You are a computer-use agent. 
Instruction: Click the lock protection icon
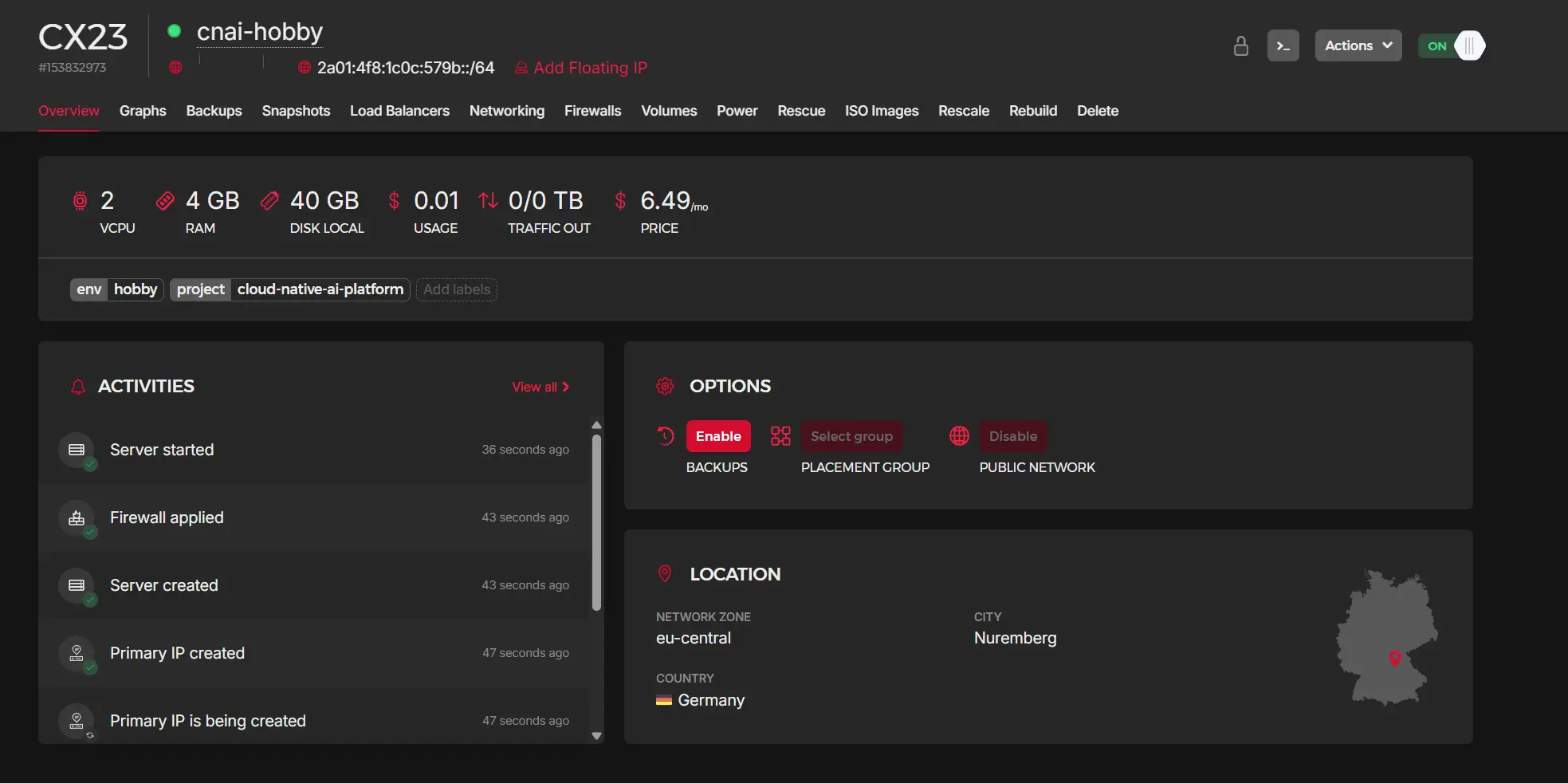pos(1240,45)
